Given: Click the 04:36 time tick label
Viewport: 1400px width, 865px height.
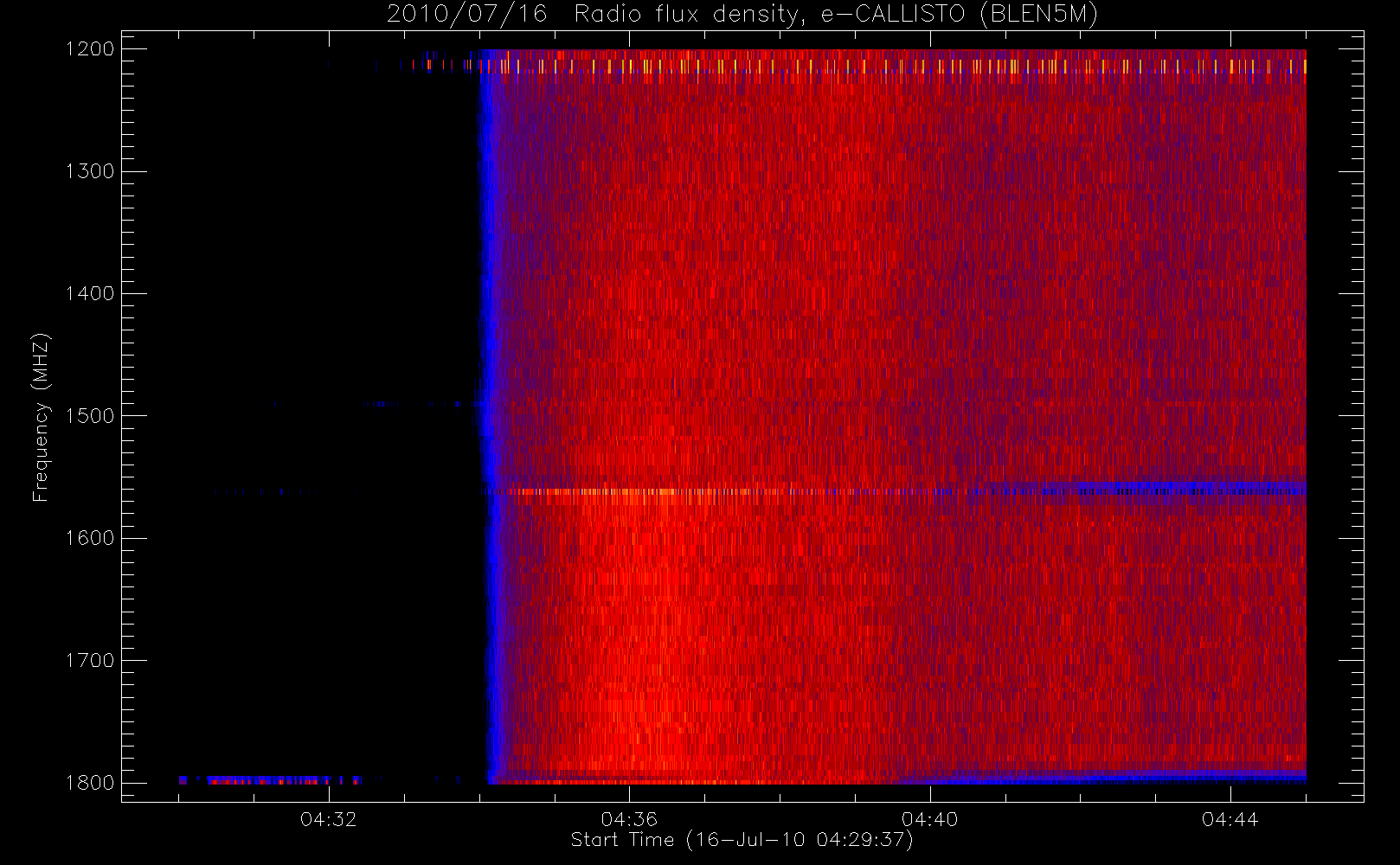Looking at the screenshot, I should coord(629,819).
